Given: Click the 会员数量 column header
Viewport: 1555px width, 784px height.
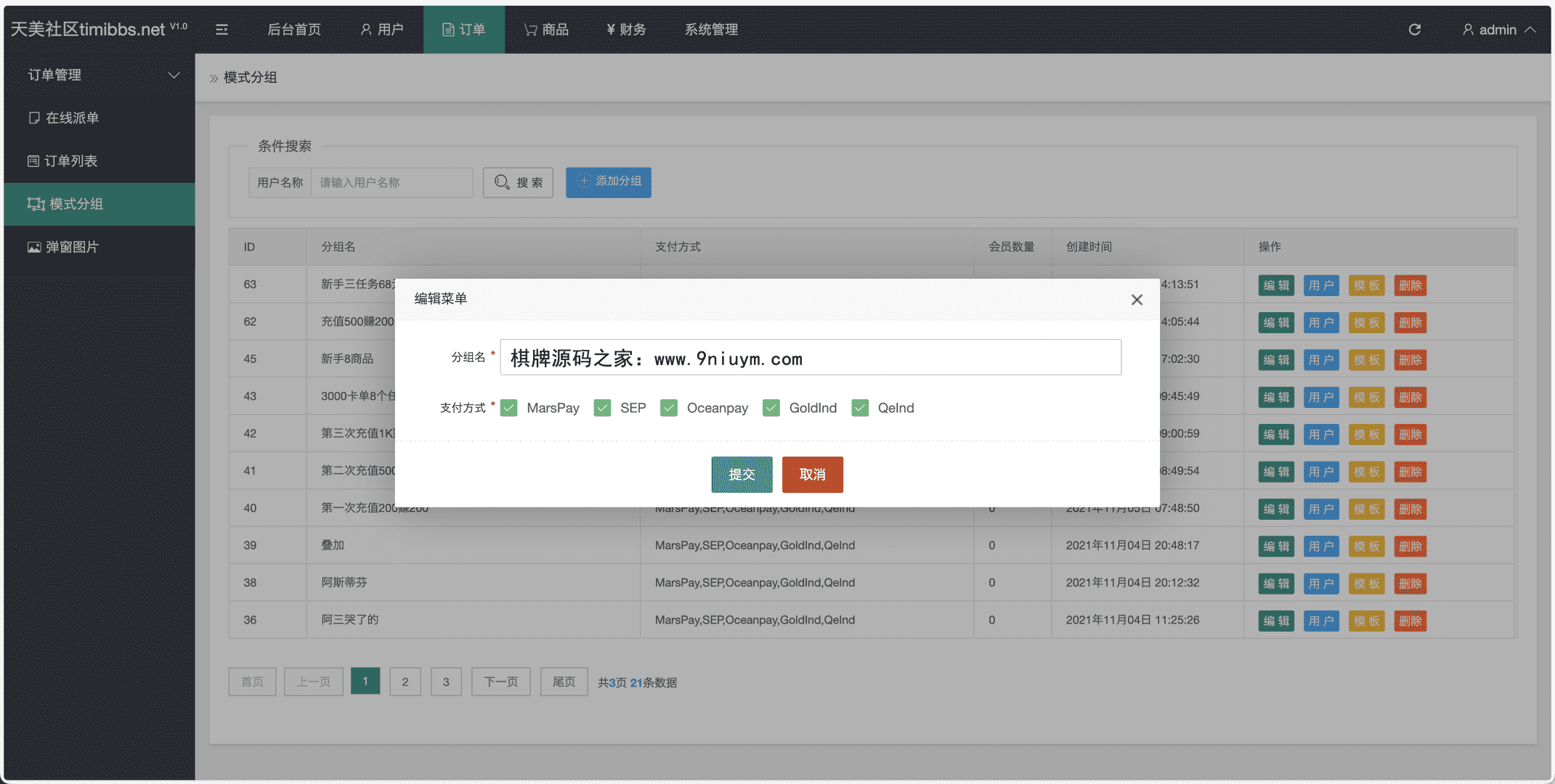Looking at the screenshot, I should [x=1012, y=247].
